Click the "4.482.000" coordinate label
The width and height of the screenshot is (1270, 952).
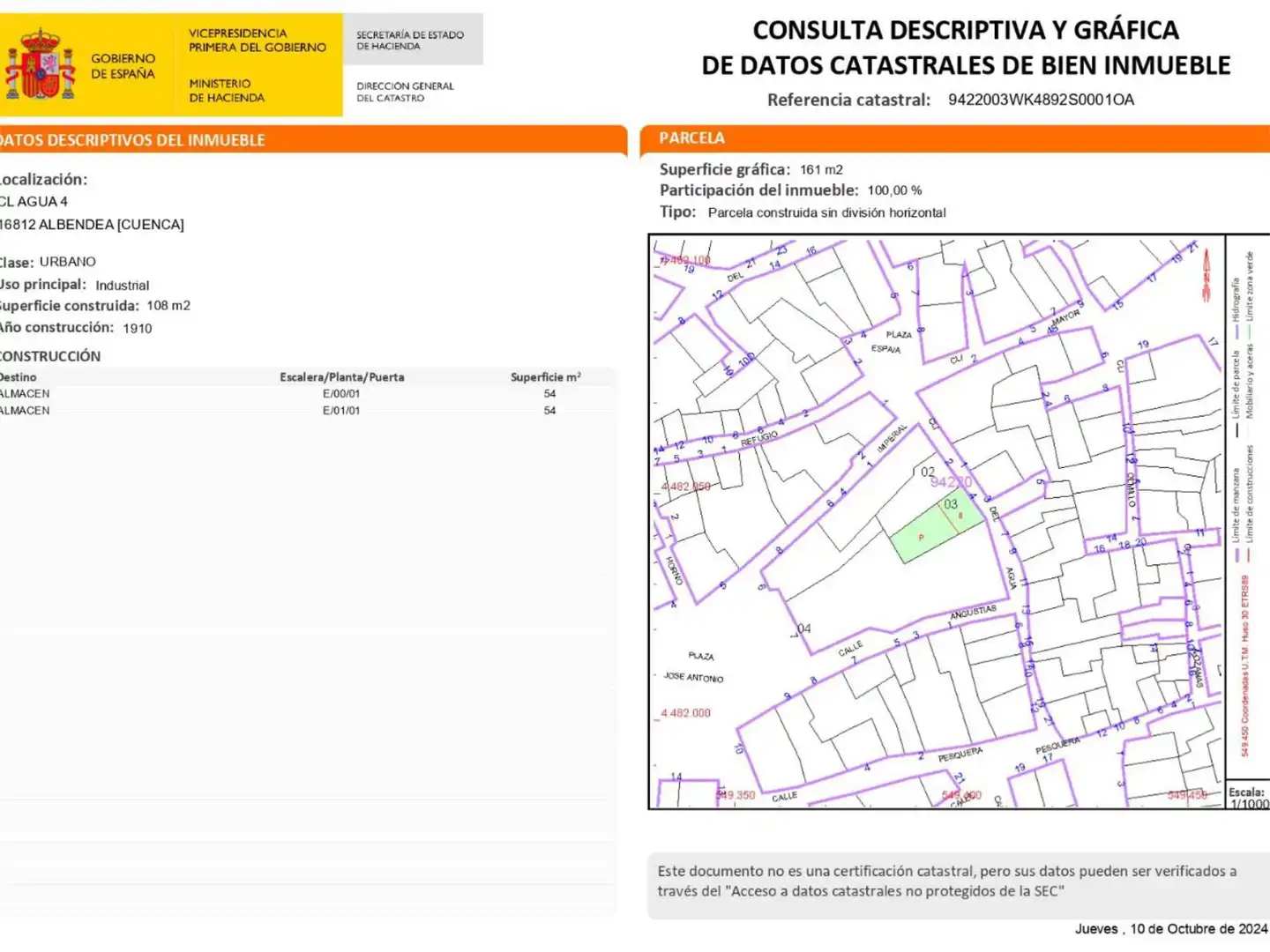tap(685, 713)
